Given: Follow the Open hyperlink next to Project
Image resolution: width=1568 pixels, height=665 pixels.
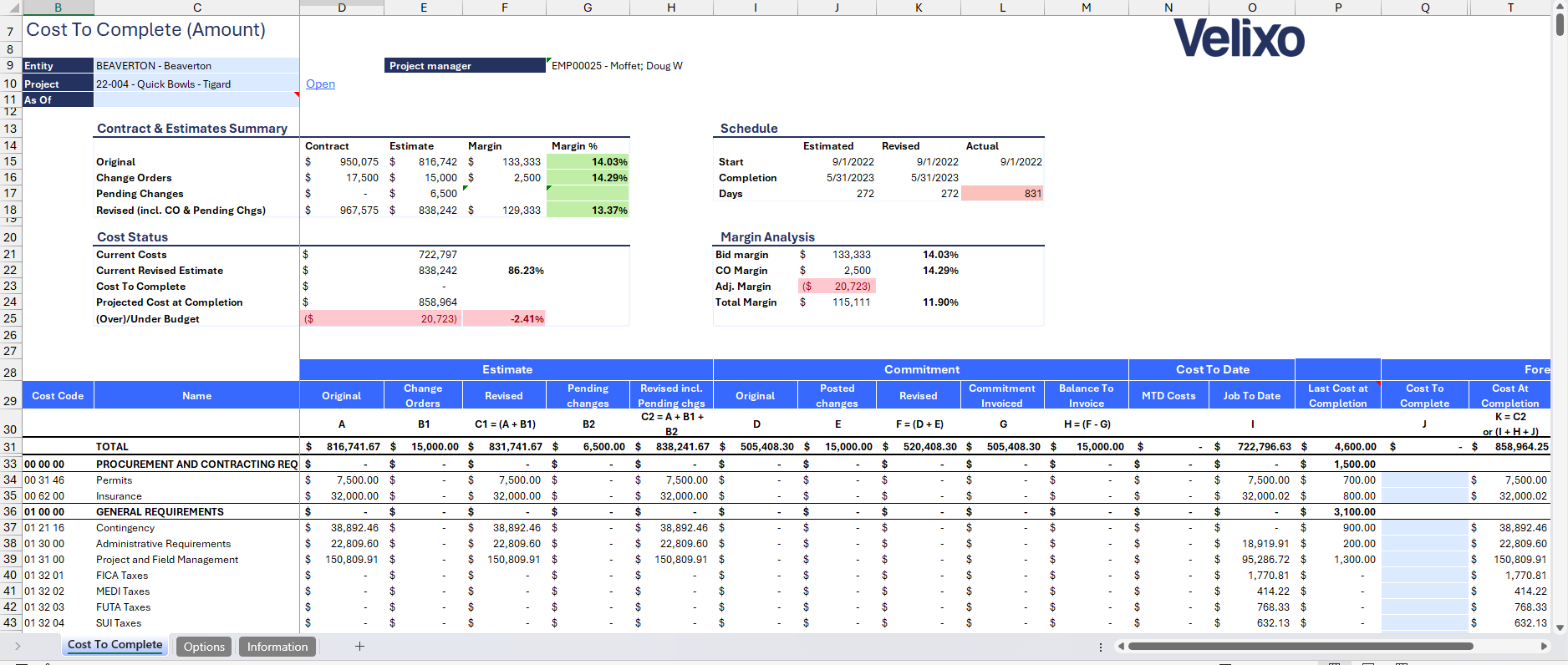Looking at the screenshot, I should (320, 84).
